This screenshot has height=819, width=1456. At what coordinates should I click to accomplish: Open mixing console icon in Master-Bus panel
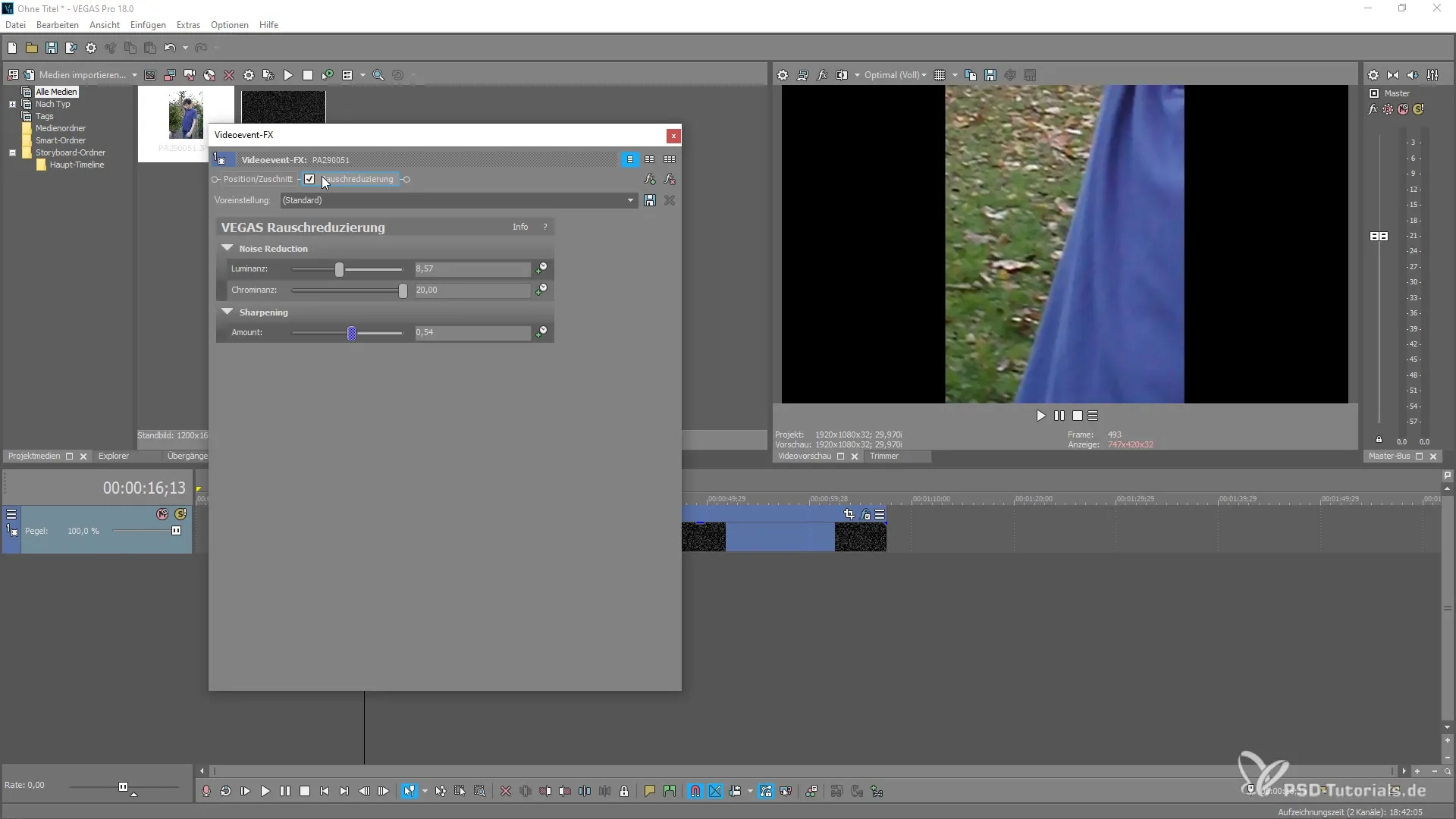(1432, 75)
